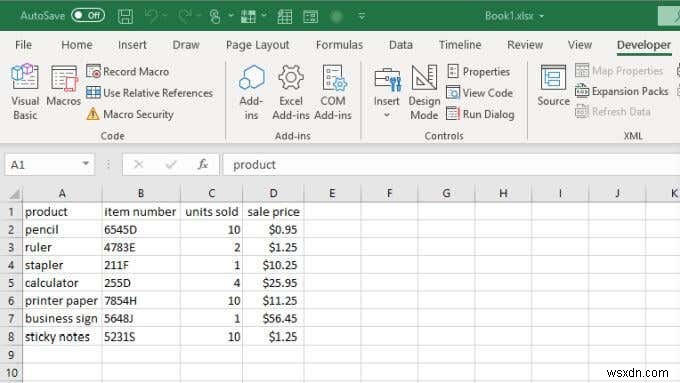Click the Save disk icon
The width and height of the screenshot is (680, 383).
click(125, 16)
